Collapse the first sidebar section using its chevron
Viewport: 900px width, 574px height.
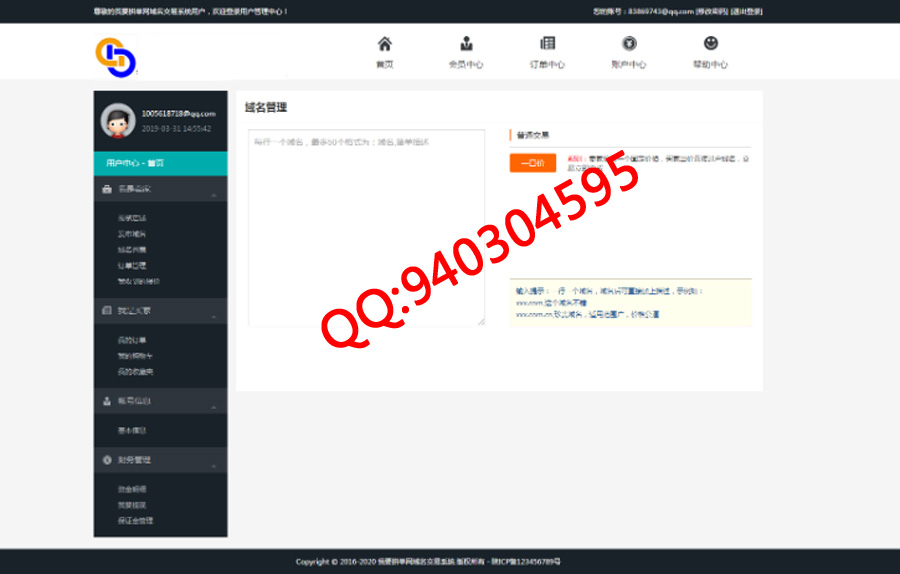[x=213, y=194]
